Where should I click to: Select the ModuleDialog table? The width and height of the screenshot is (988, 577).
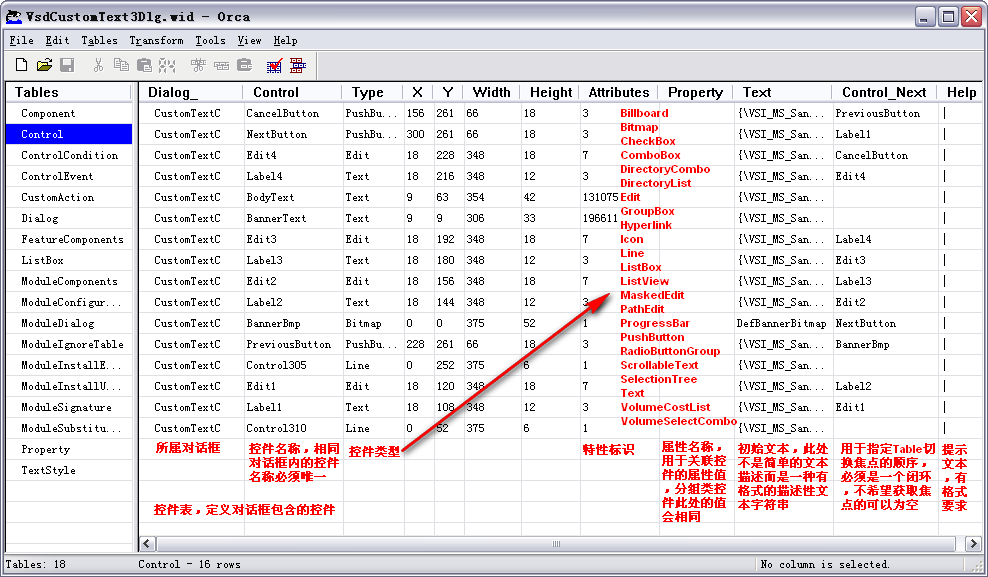click(57, 323)
